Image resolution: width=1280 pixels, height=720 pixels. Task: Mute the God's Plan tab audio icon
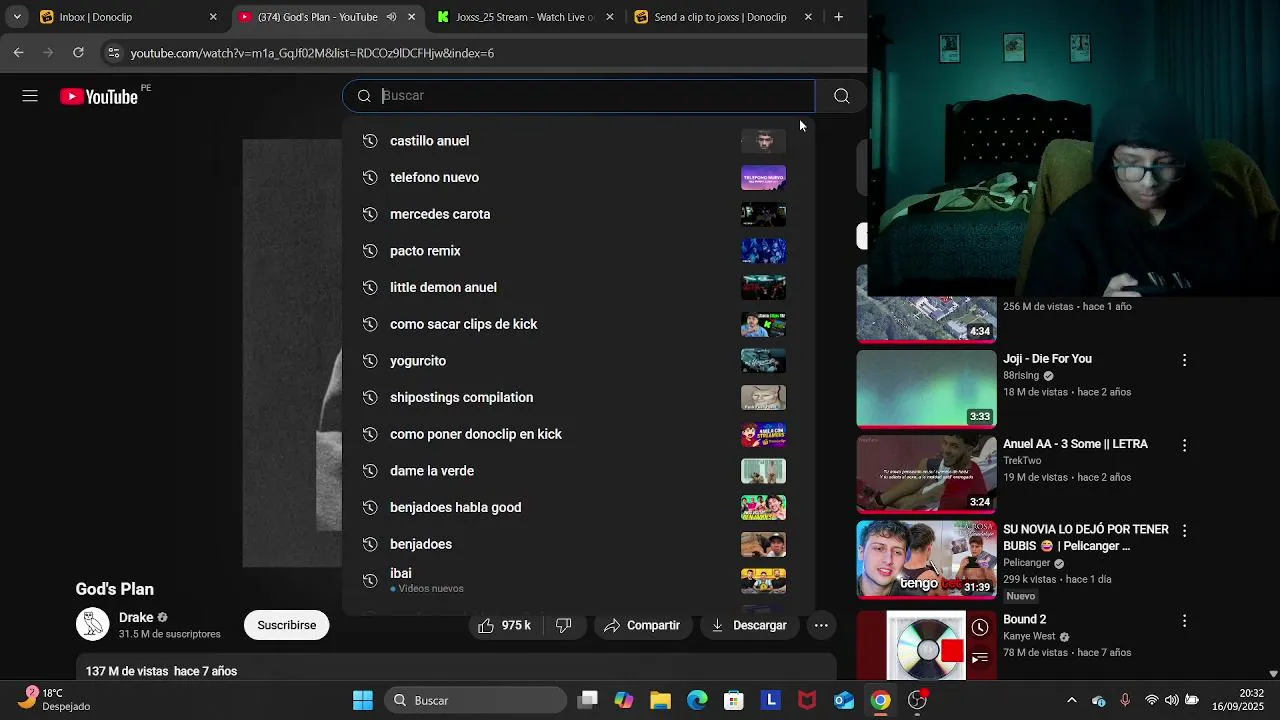[391, 17]
